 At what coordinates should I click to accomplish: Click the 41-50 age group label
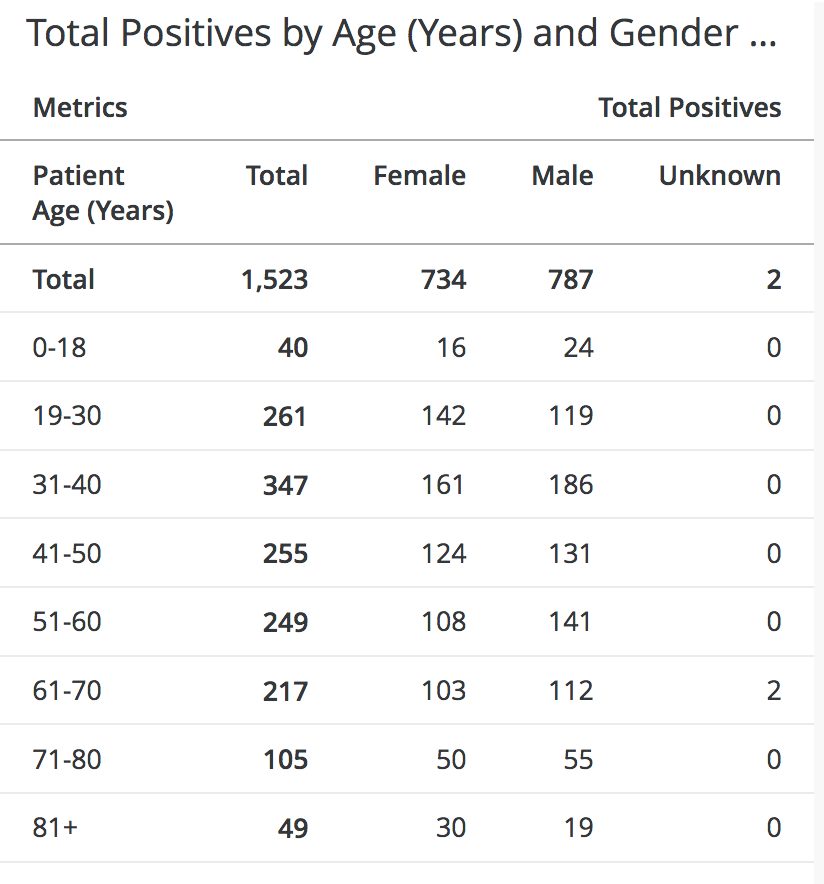tap(67, 553)
